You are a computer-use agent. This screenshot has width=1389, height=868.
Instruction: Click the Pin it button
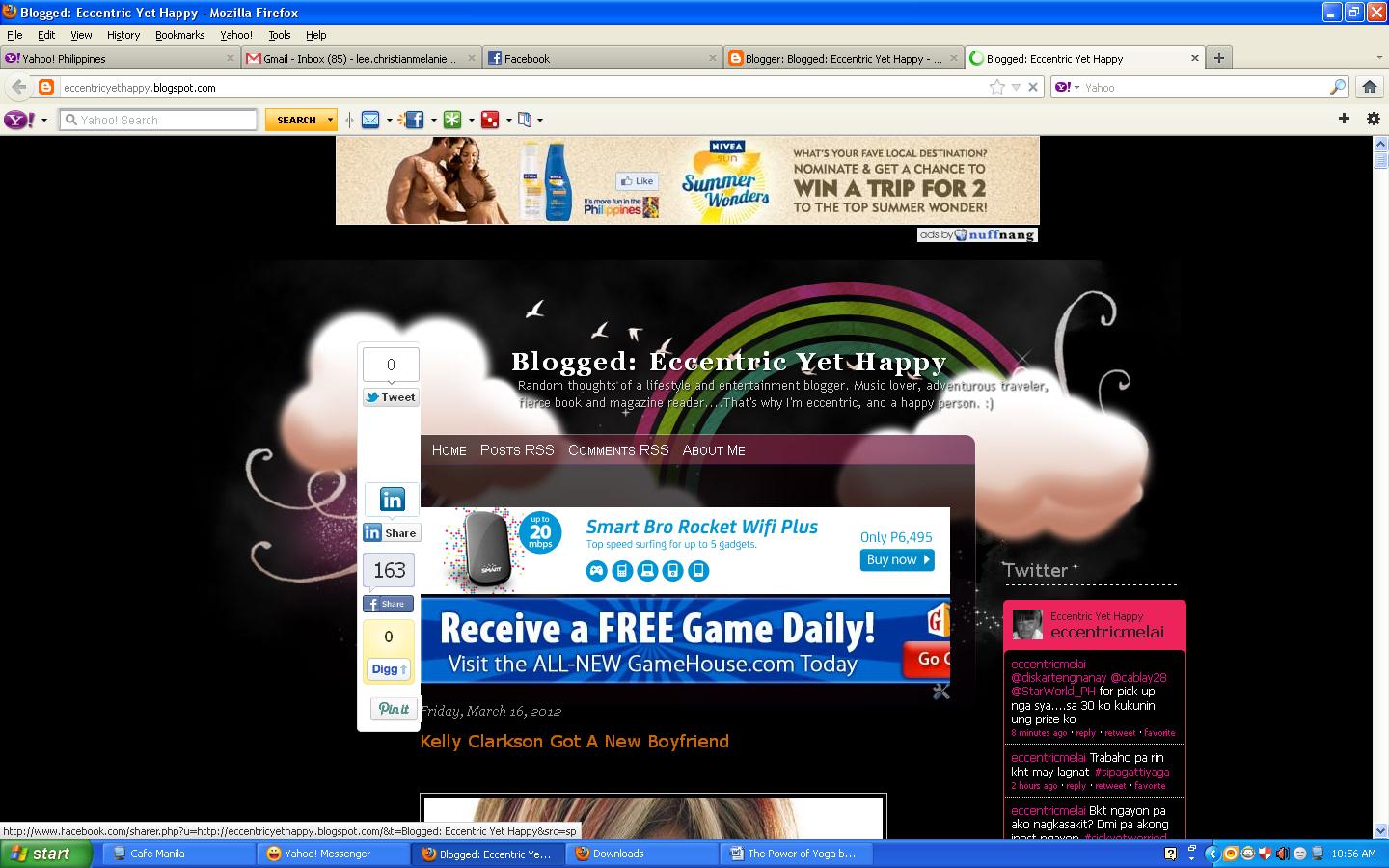(394, 709)
